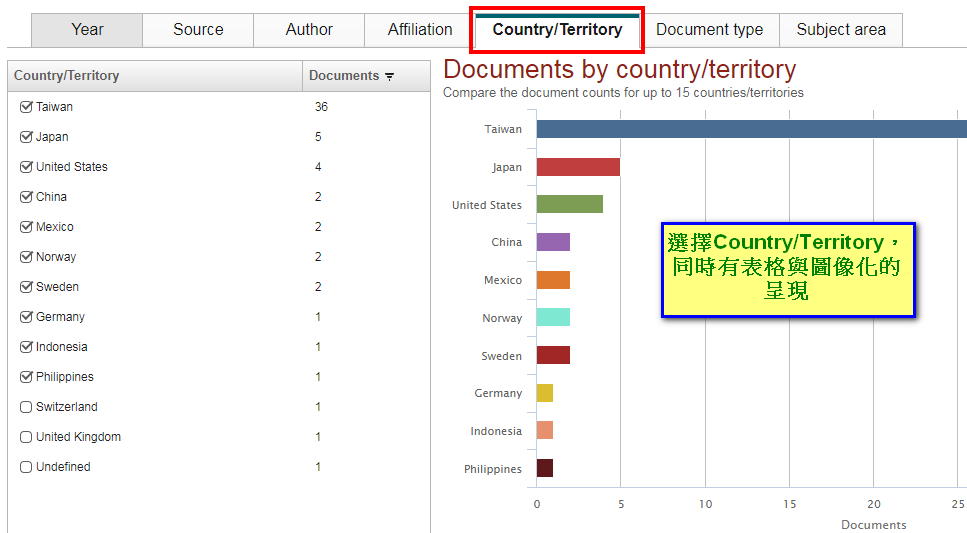Click the Documents x-axis title

[874, 524]
